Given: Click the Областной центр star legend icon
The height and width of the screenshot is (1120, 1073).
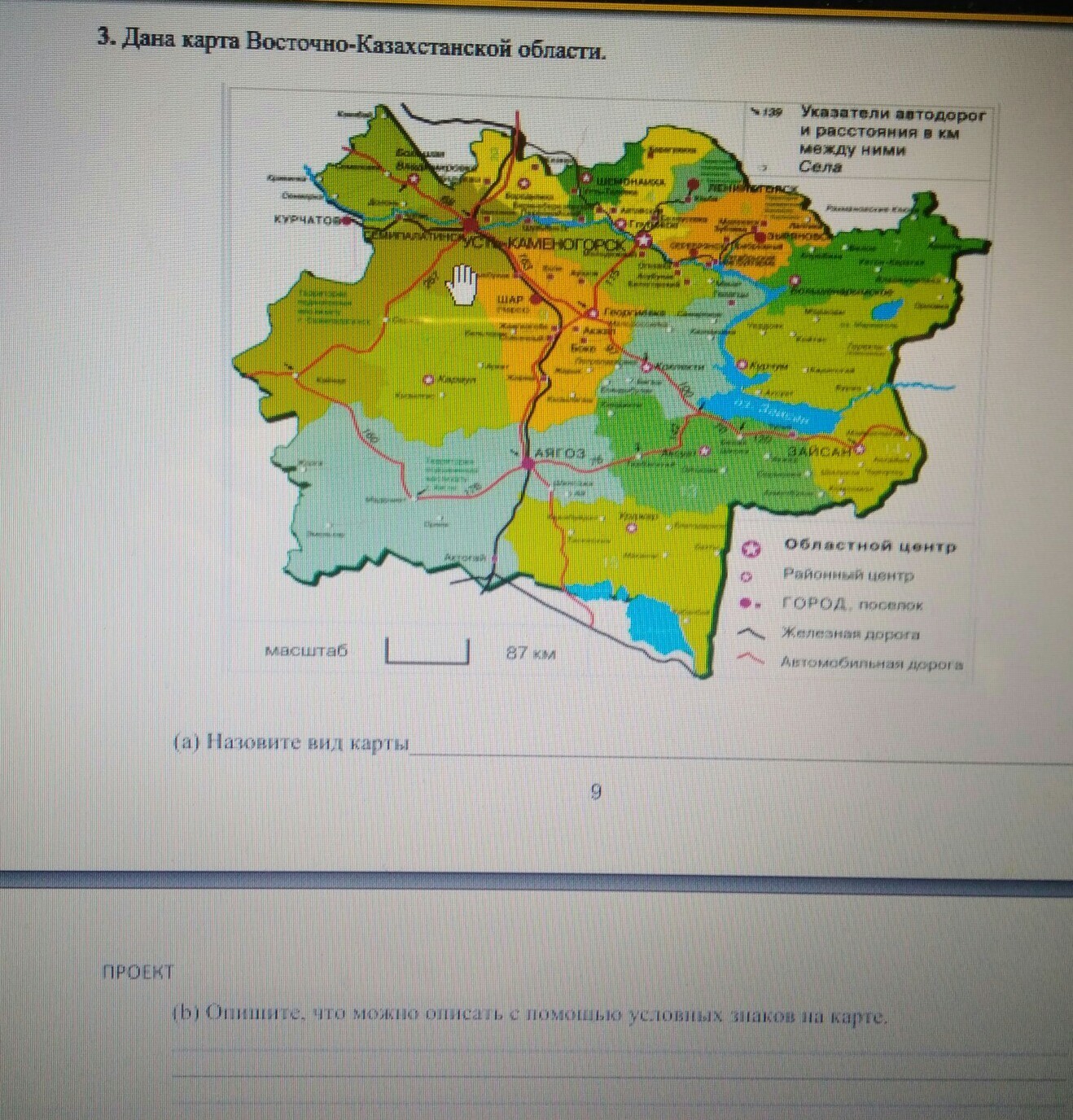Looking at the screenshot, I should 751,549.
